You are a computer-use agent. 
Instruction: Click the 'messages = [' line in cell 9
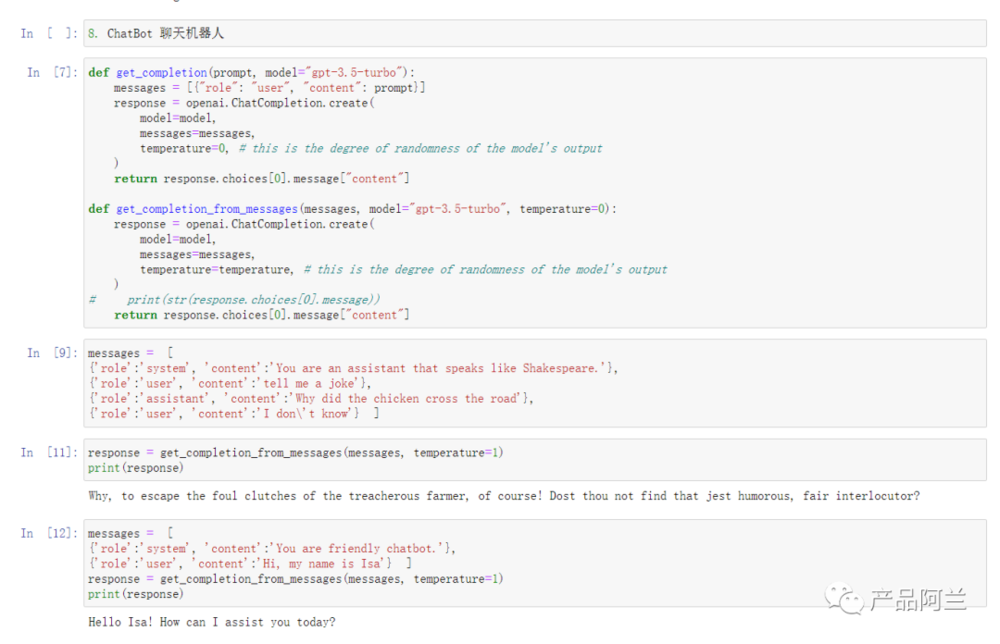click(x=131, y=353)
